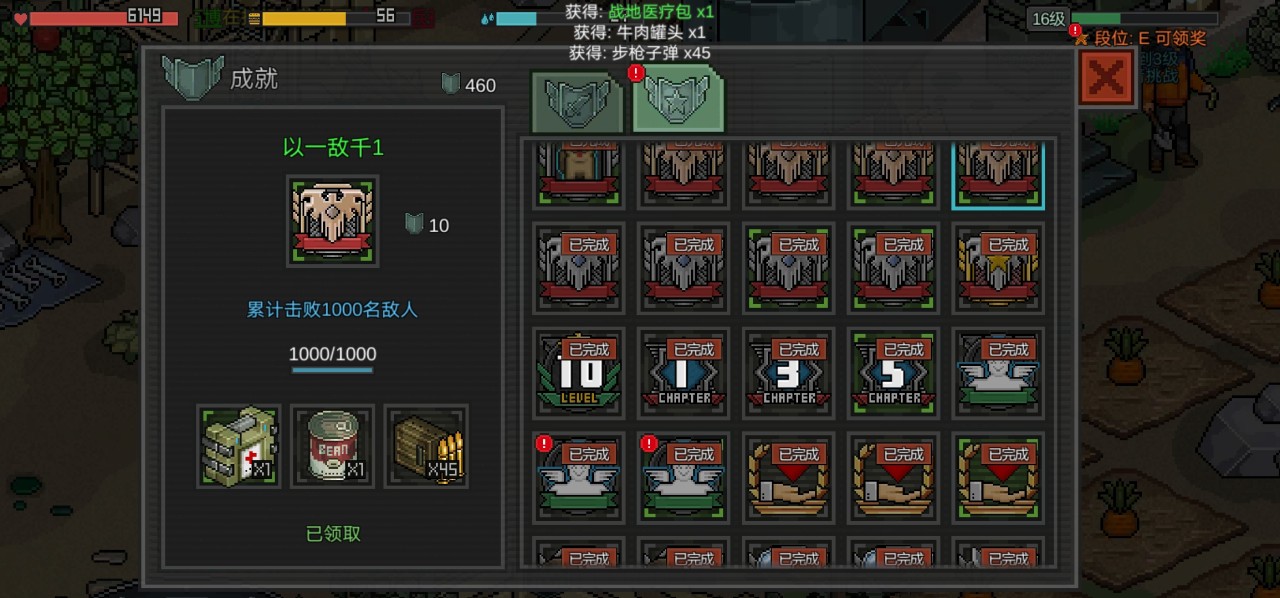
Task: Click the canned bean reward icon
Action: click(333, 446)
